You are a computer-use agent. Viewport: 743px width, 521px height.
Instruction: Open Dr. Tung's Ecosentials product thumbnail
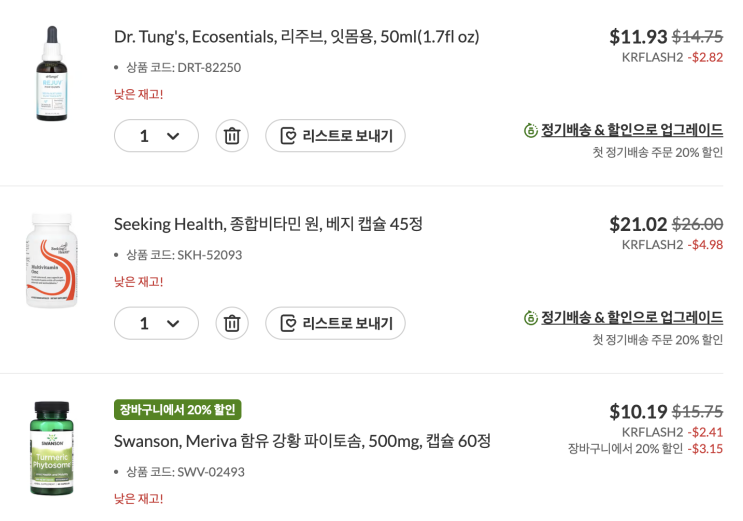(51, 75)
